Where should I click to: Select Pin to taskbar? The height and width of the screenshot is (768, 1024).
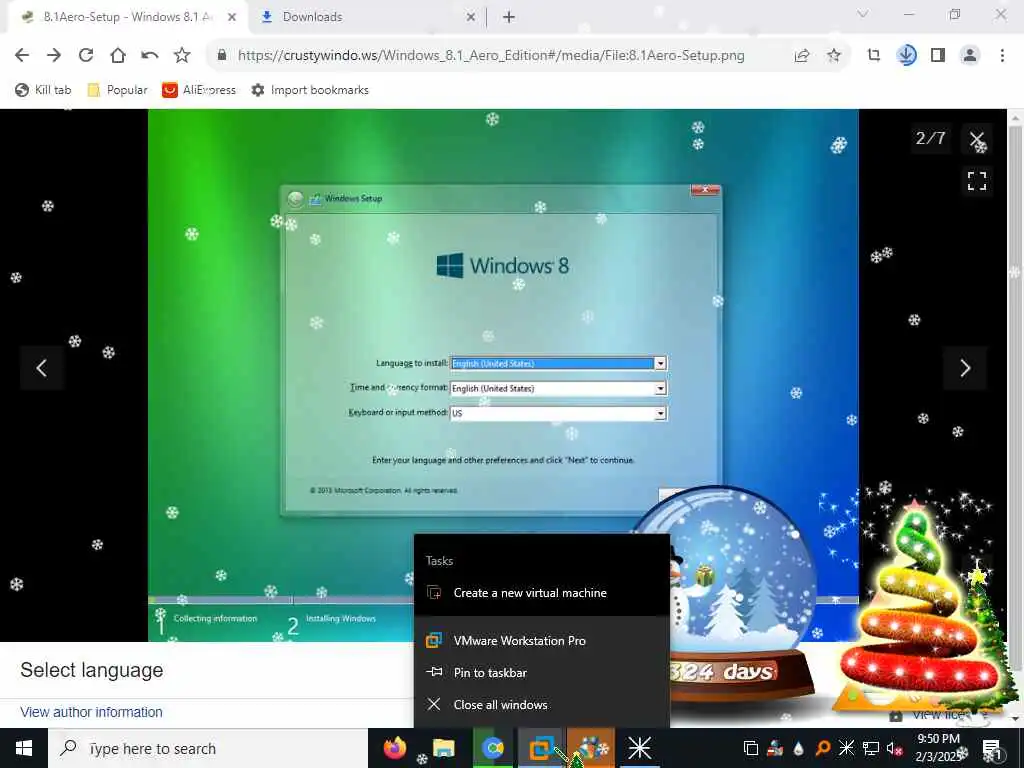pos(542,673)
